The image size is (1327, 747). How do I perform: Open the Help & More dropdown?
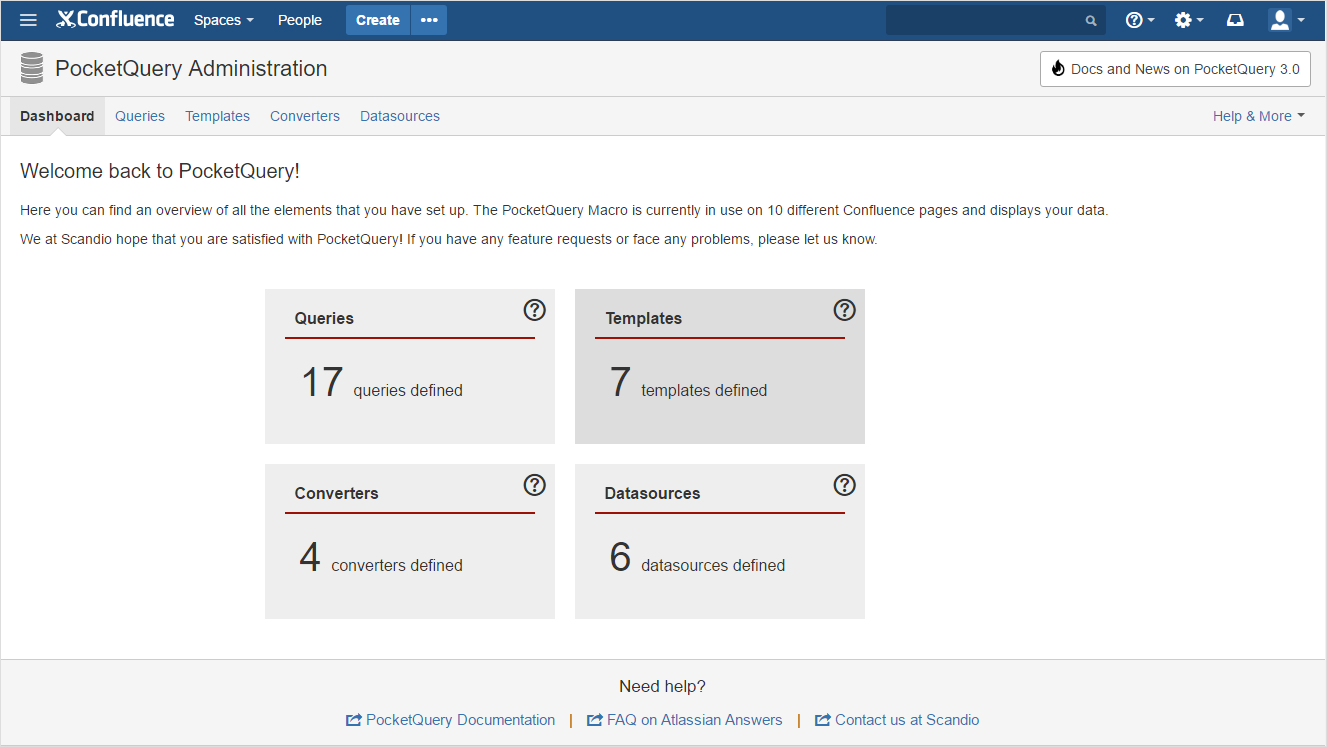pyautogui.click(x=1259, y=116)
